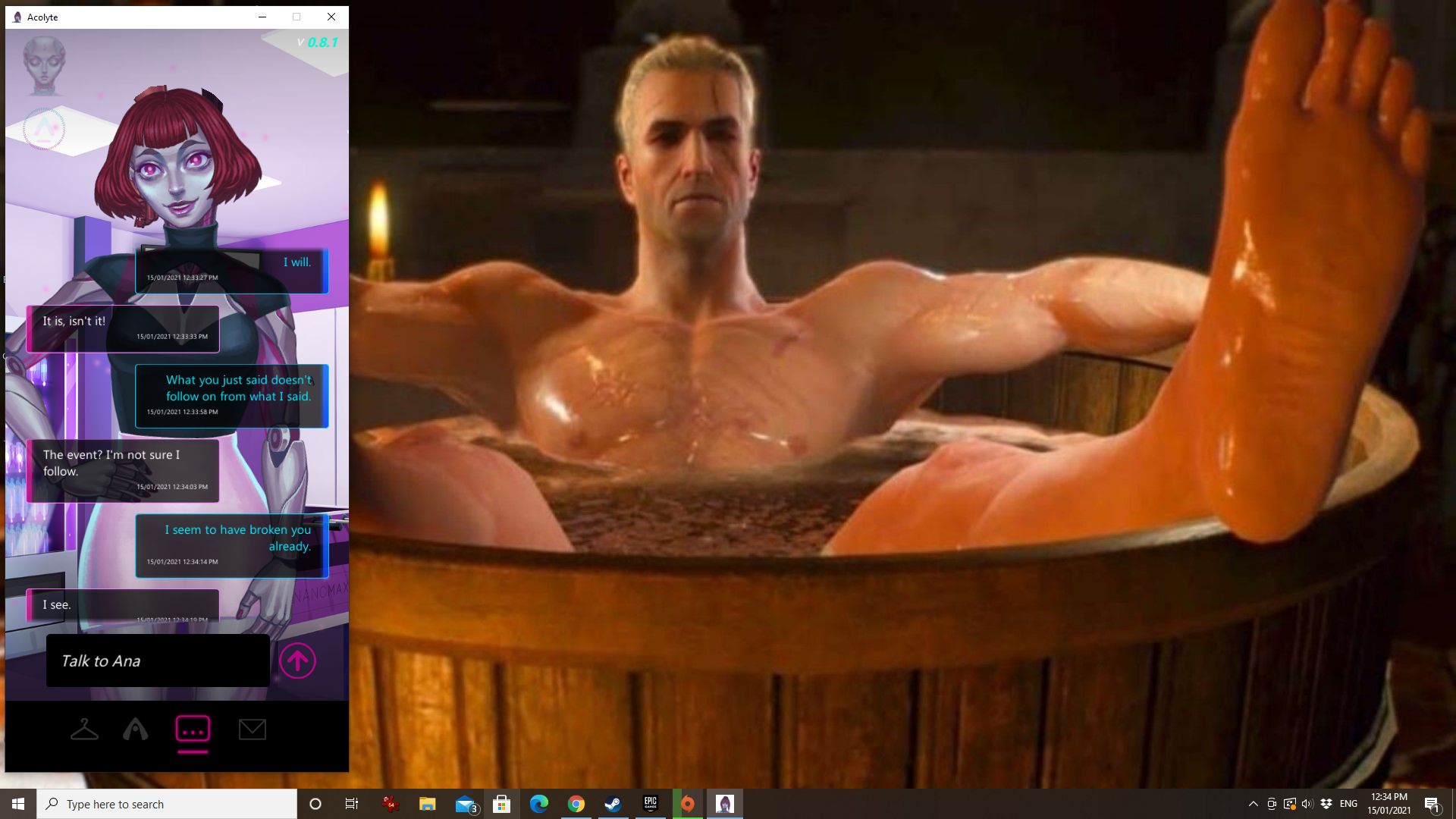Select the chat bubble tab
This screenshot has height=819, width=1456.
[x=193, y=730]
